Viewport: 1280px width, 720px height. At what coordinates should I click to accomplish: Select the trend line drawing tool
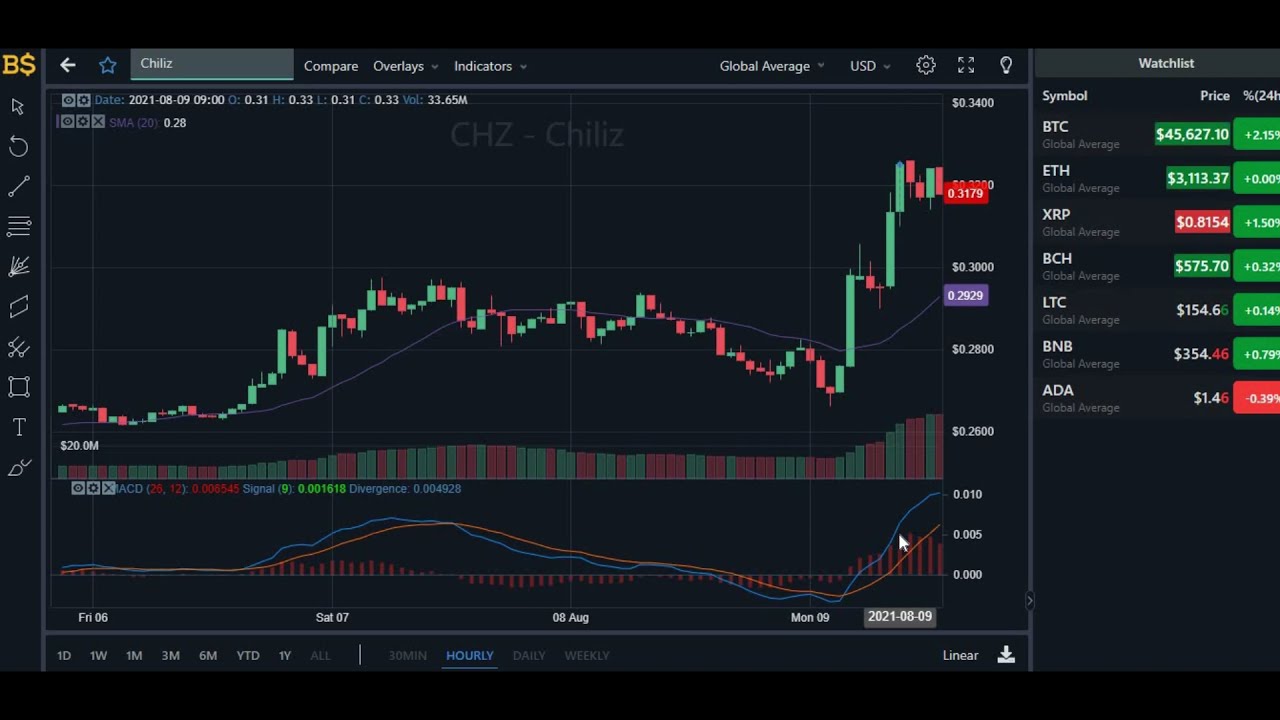point(18,187)
